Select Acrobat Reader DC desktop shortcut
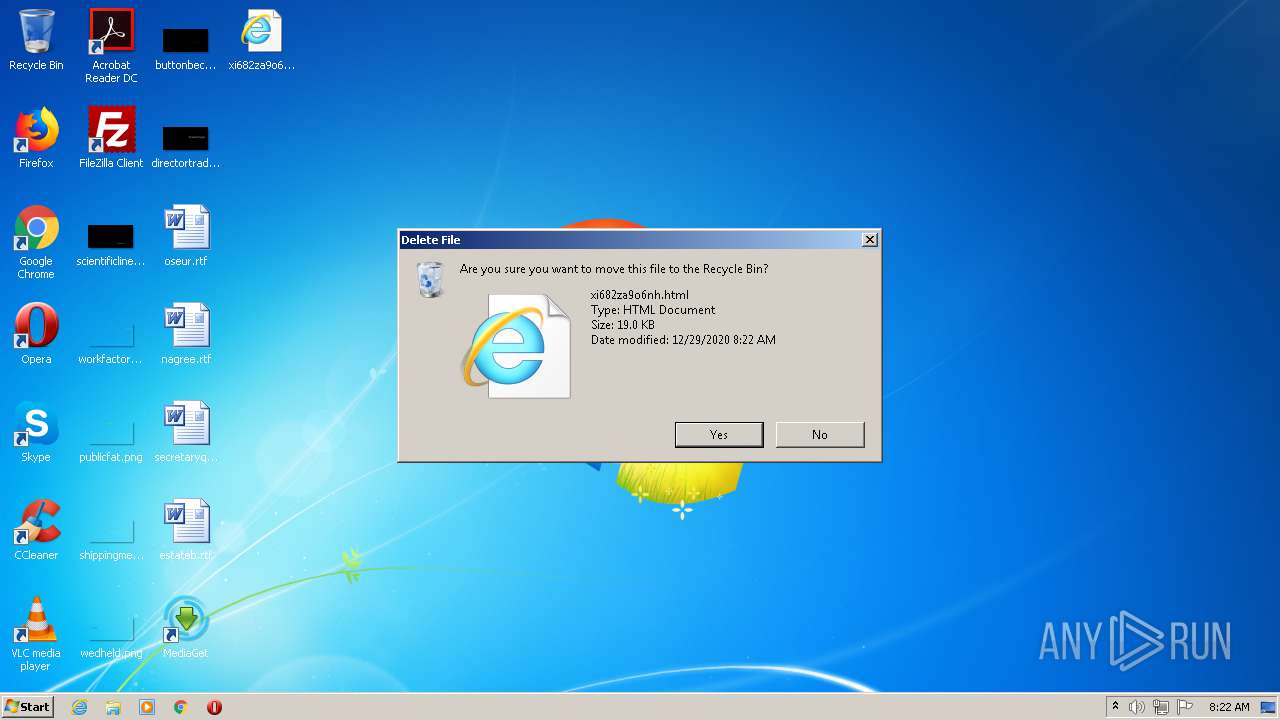This screenshot has width=1280, height=720. [111, 45]
